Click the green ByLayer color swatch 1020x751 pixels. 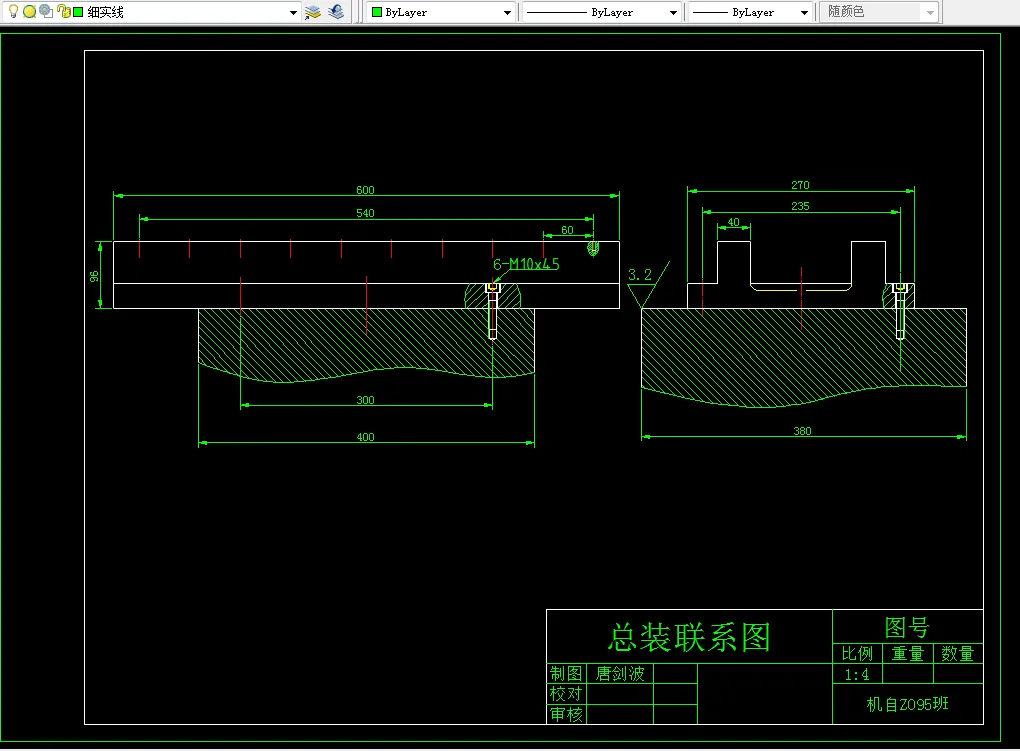click(377, 12)
